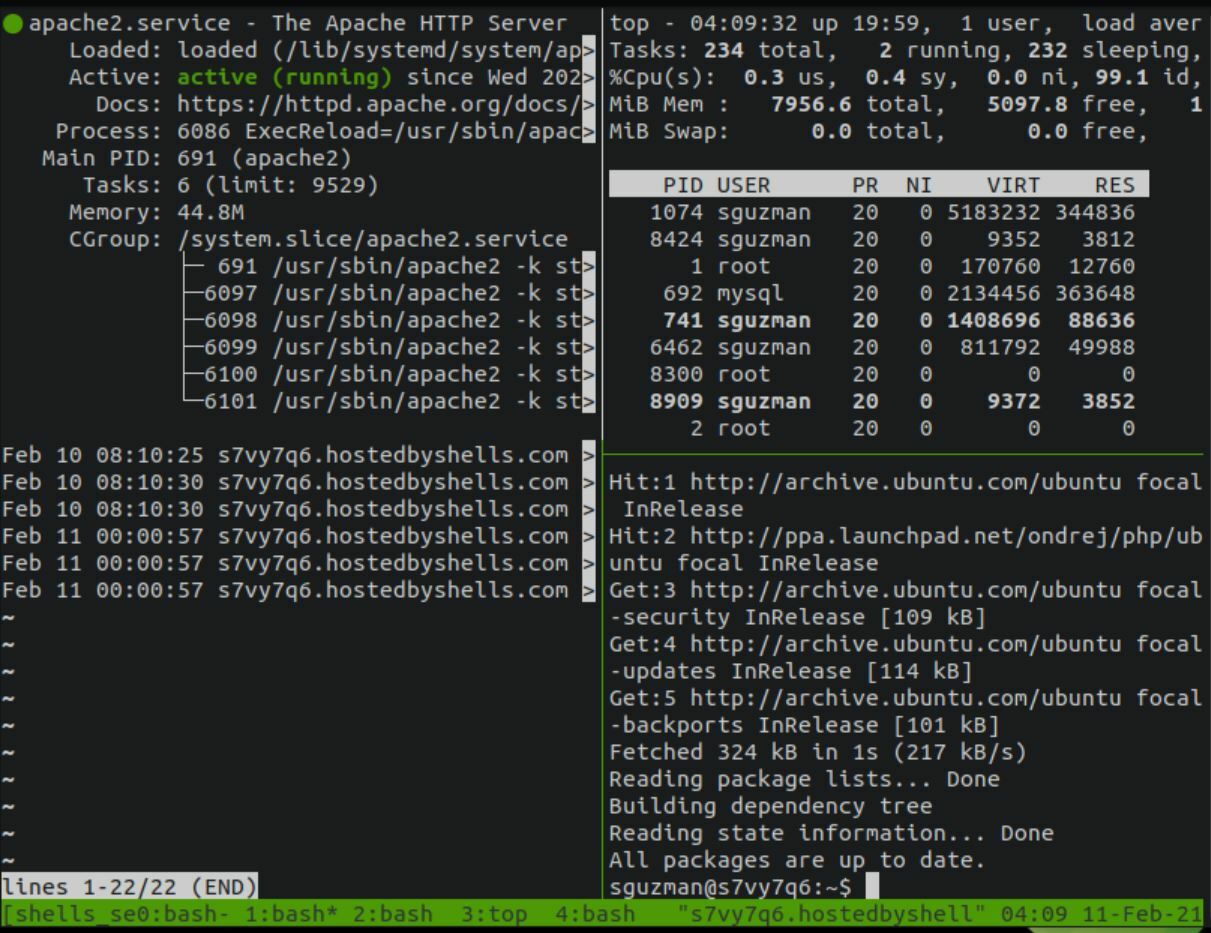Click the shell prompt cursor after sguzman@s7vy7q6

tap(872, 887)
